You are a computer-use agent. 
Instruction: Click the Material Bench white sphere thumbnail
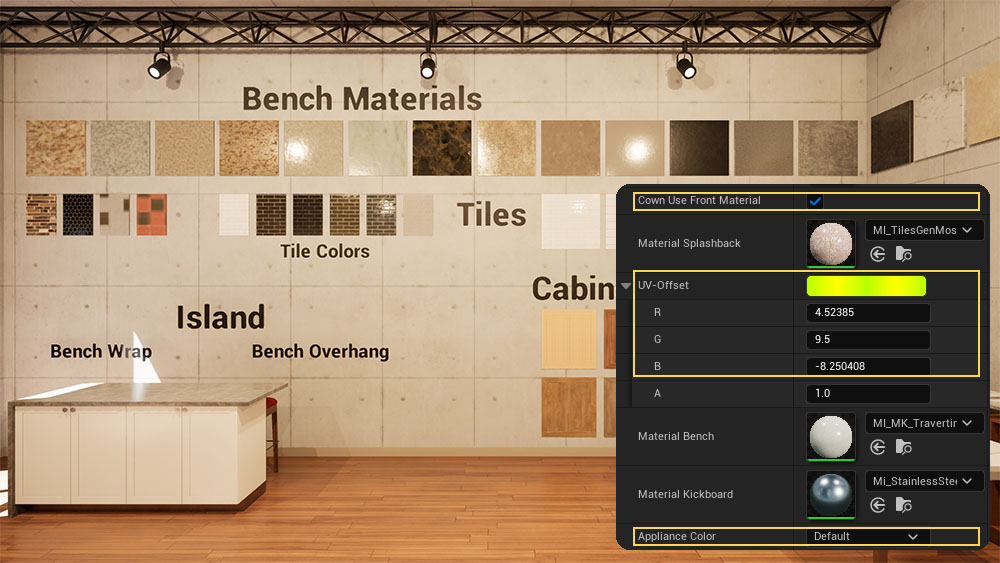(831, 436)
